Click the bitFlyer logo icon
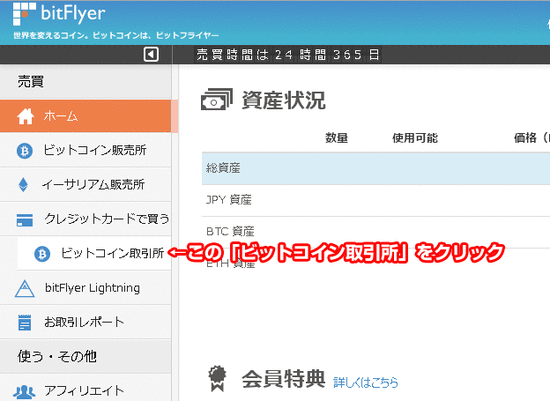The height and width of the screenshot is (401, 550). tap(24, 14)
